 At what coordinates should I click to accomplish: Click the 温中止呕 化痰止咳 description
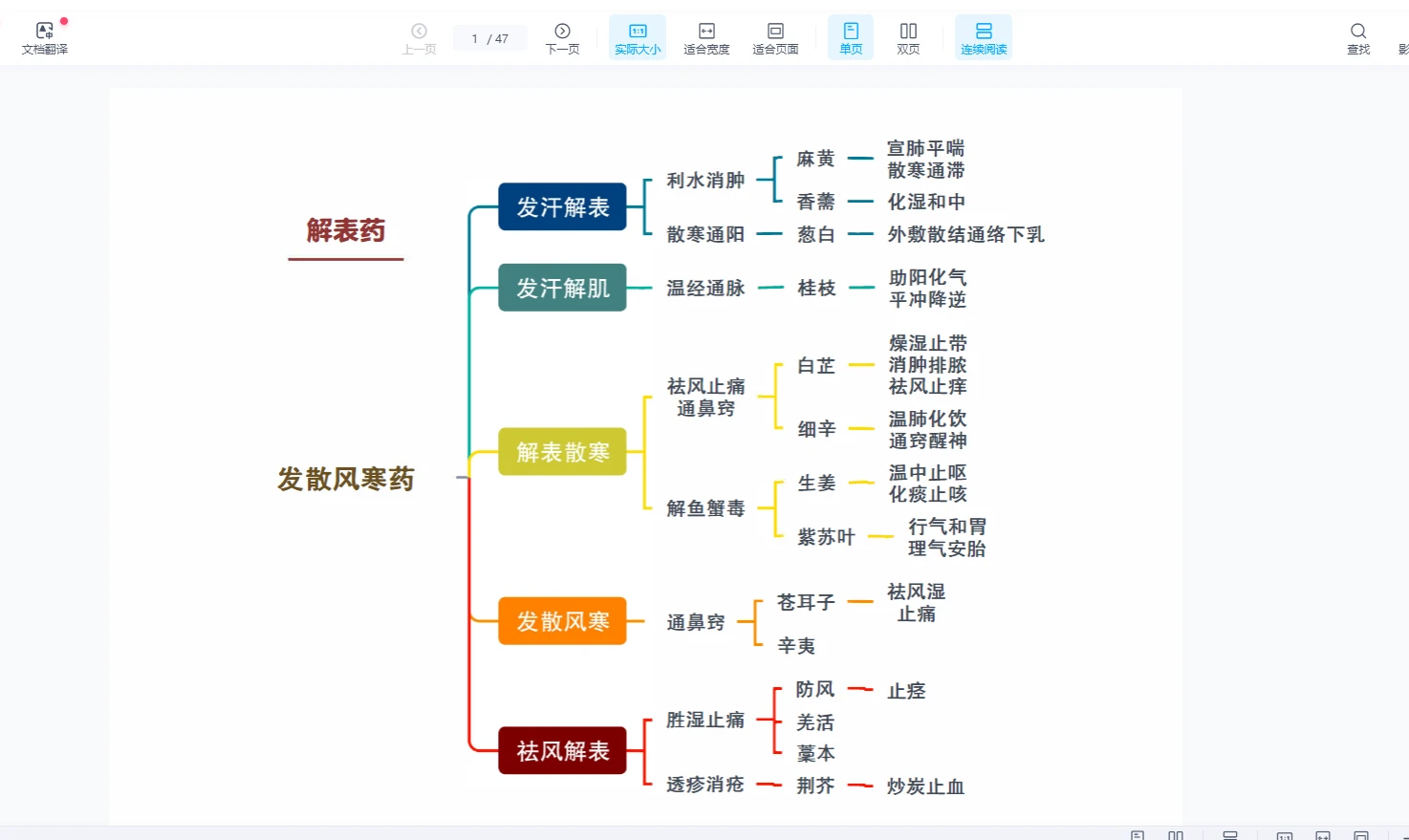pyautogui.click(x=927, y=483)
